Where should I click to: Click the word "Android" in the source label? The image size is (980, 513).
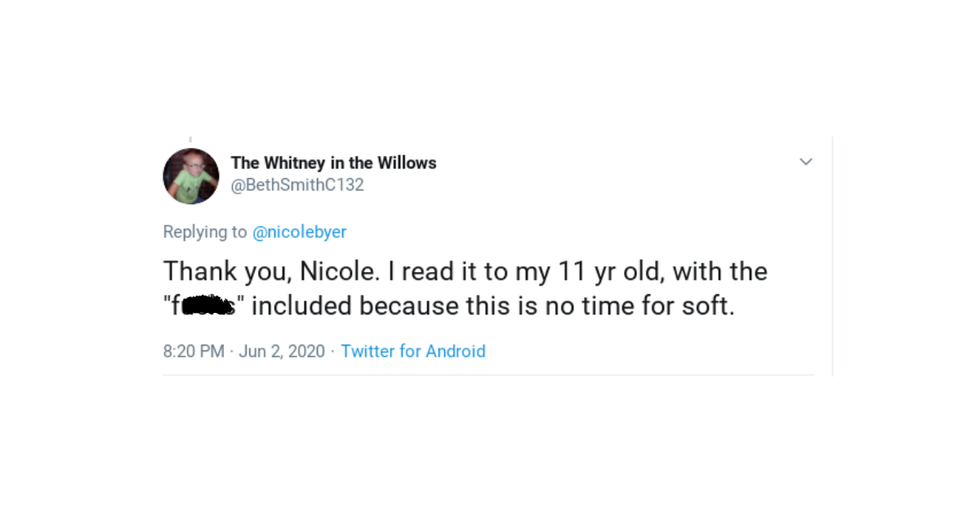pos(456,351)
